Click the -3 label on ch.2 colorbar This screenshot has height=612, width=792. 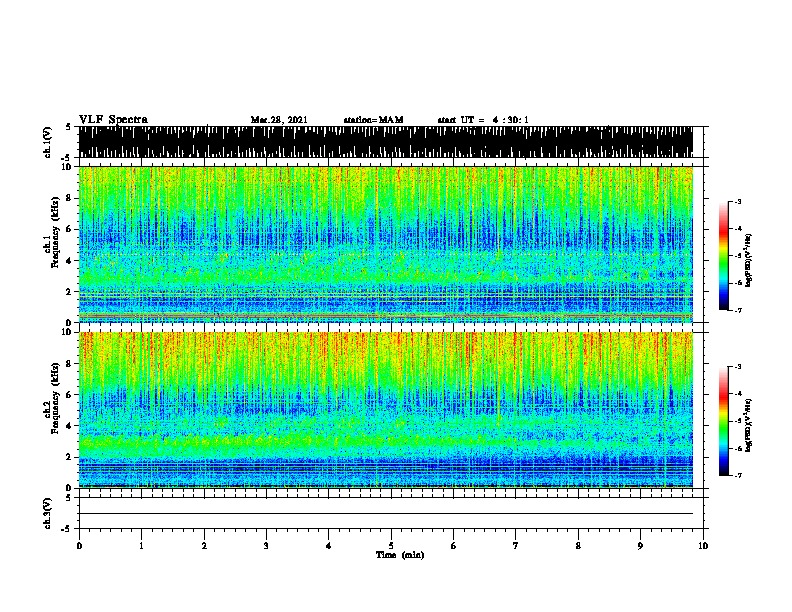[x=738, y=367]
